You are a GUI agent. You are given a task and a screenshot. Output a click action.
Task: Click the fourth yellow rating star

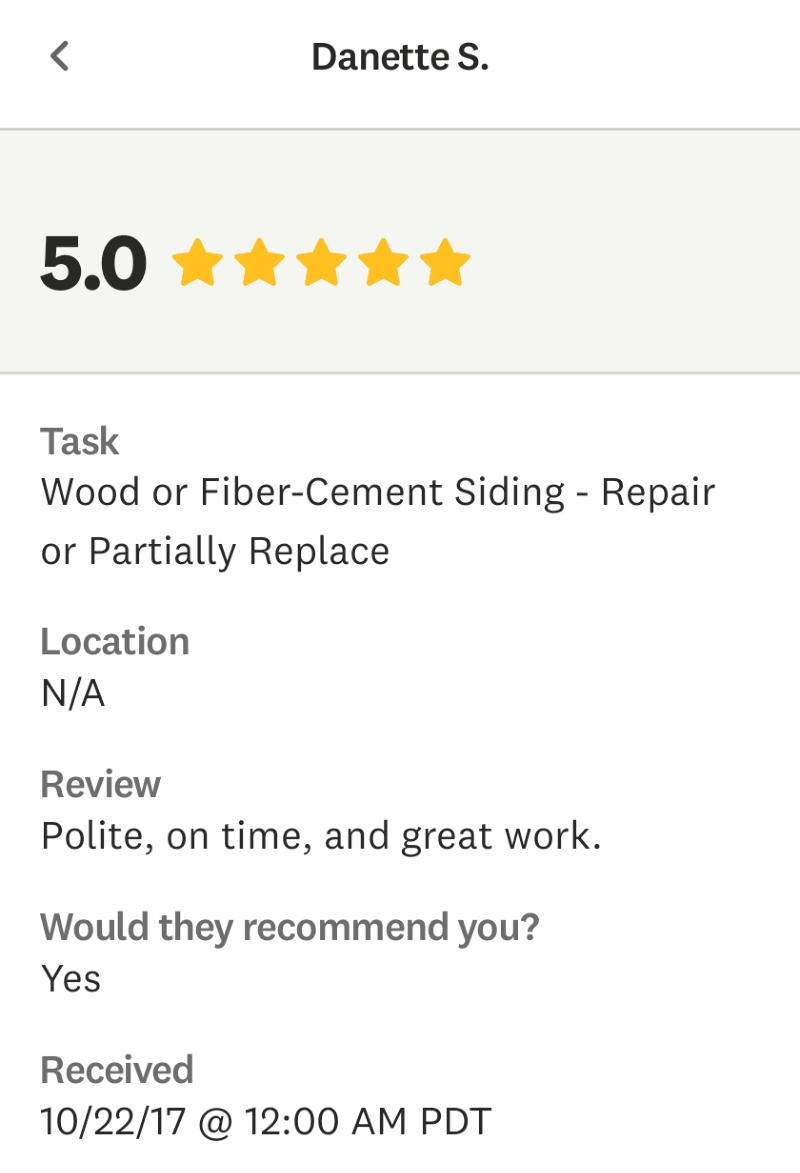(383, 263)
